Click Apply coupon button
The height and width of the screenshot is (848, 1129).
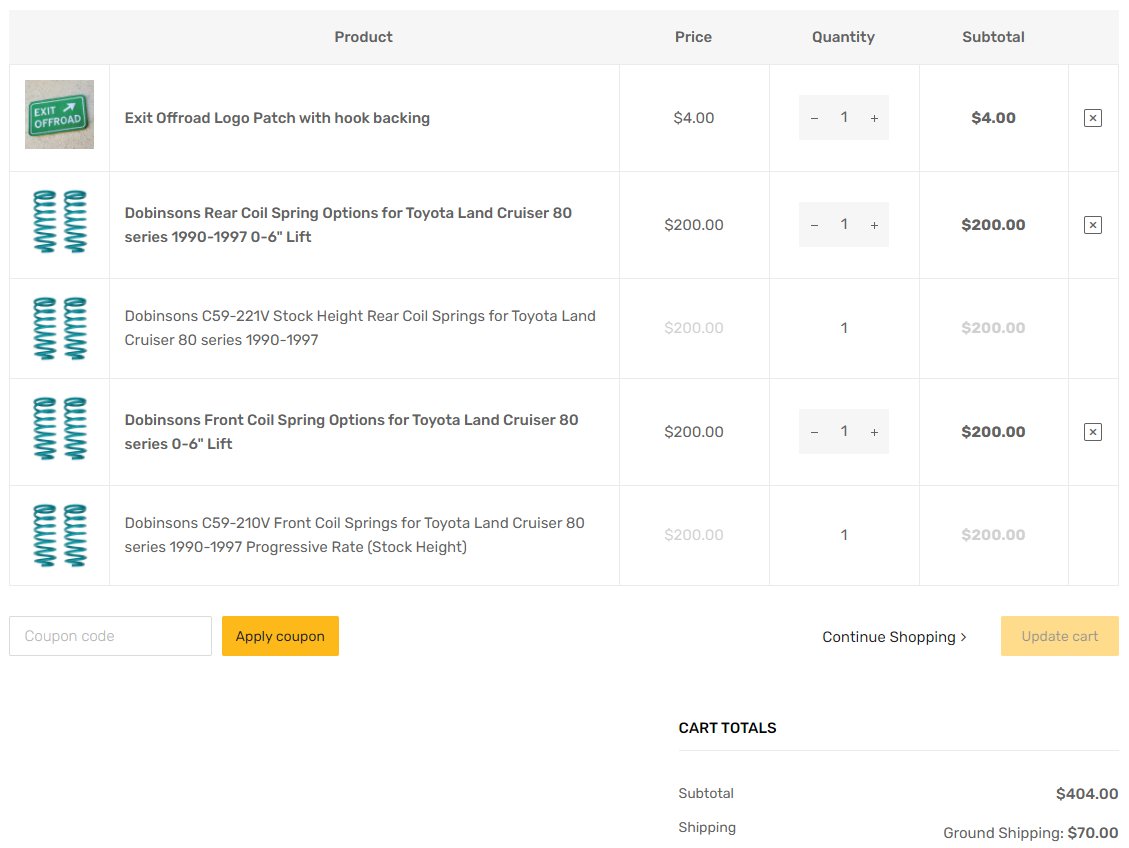coord(280,636)
